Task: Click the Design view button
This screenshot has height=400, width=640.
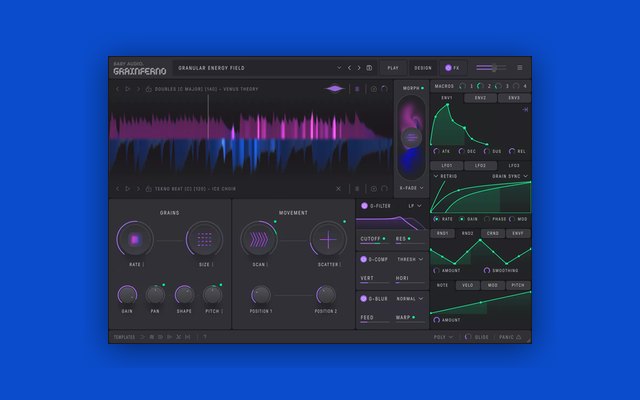Action: (423, 68)
